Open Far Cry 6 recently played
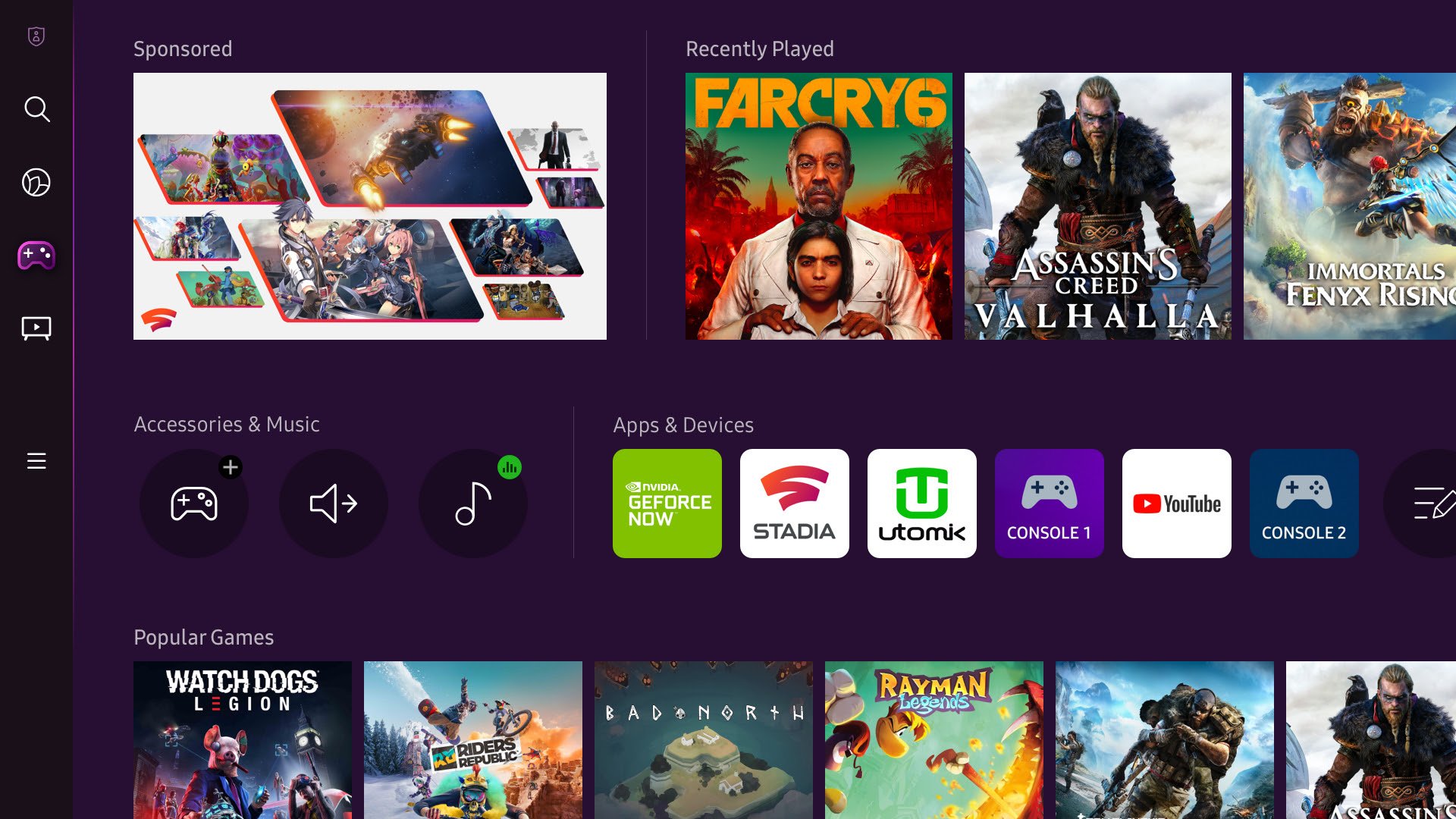Image resolution: width=1456 pixels, height=819 pixels. [x=818, y=206]
